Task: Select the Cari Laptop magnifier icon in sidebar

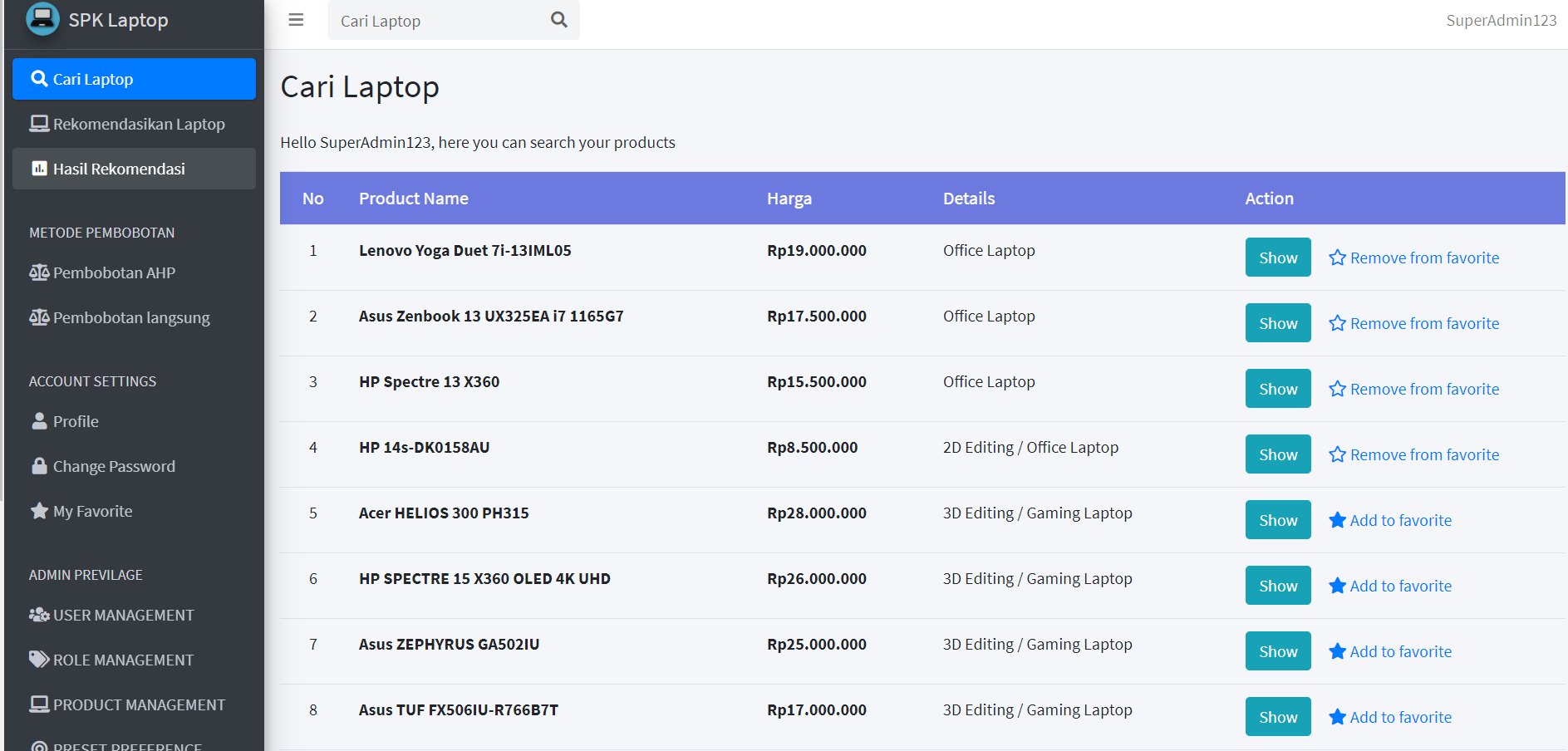Action: tap(39, 78)
